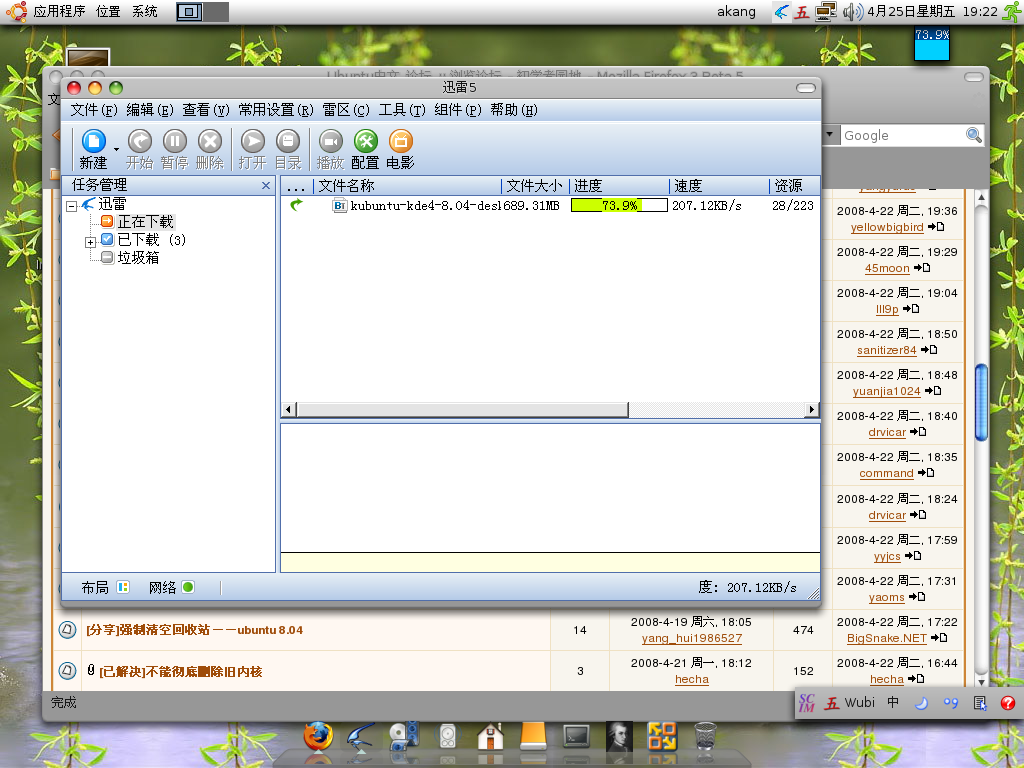Open the 文件(F) menu
Viewport: 1024px width, 768px height.
tap(93, 110)
